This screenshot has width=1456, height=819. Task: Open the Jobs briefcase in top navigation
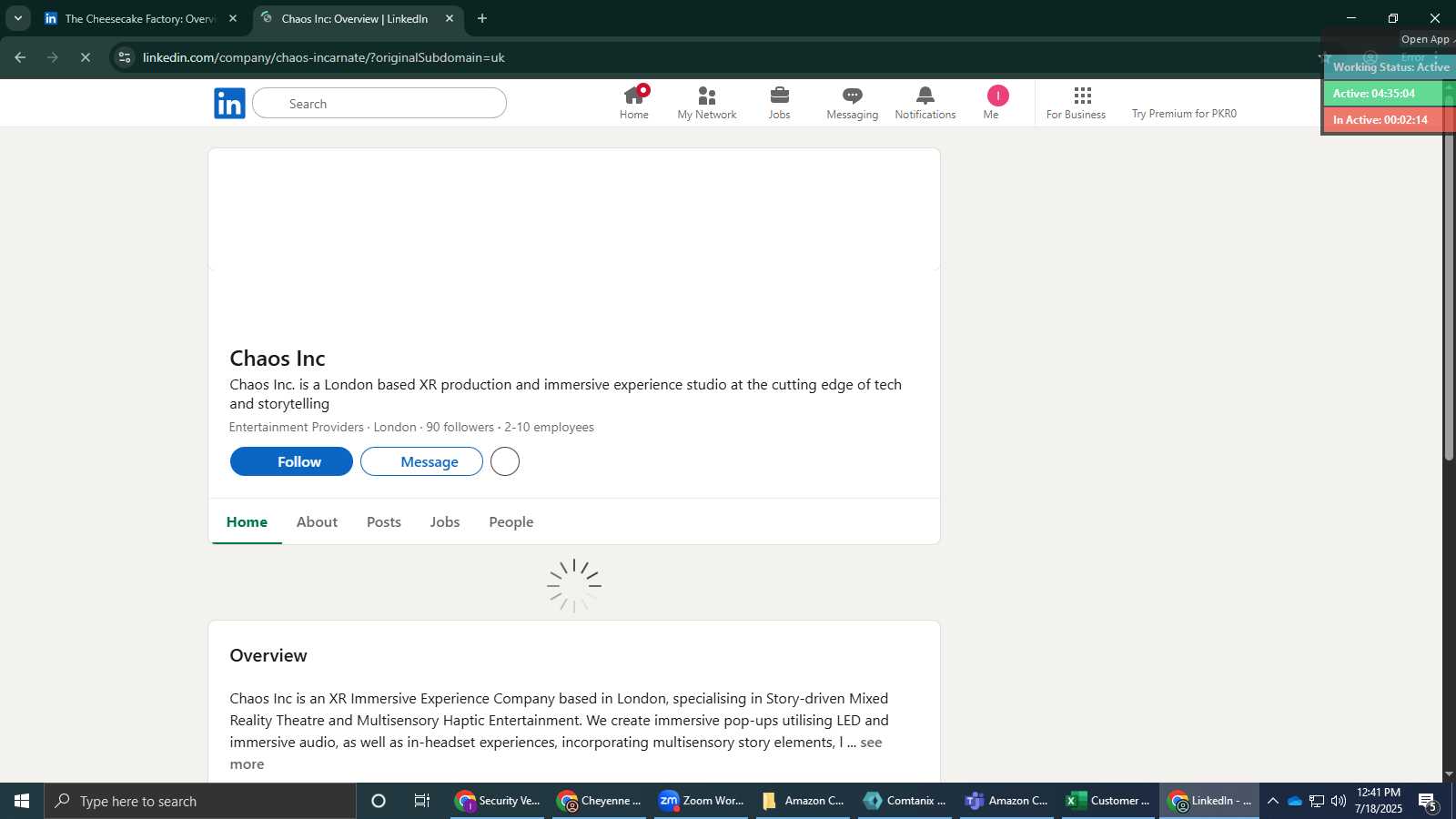(x=780, y=103)
